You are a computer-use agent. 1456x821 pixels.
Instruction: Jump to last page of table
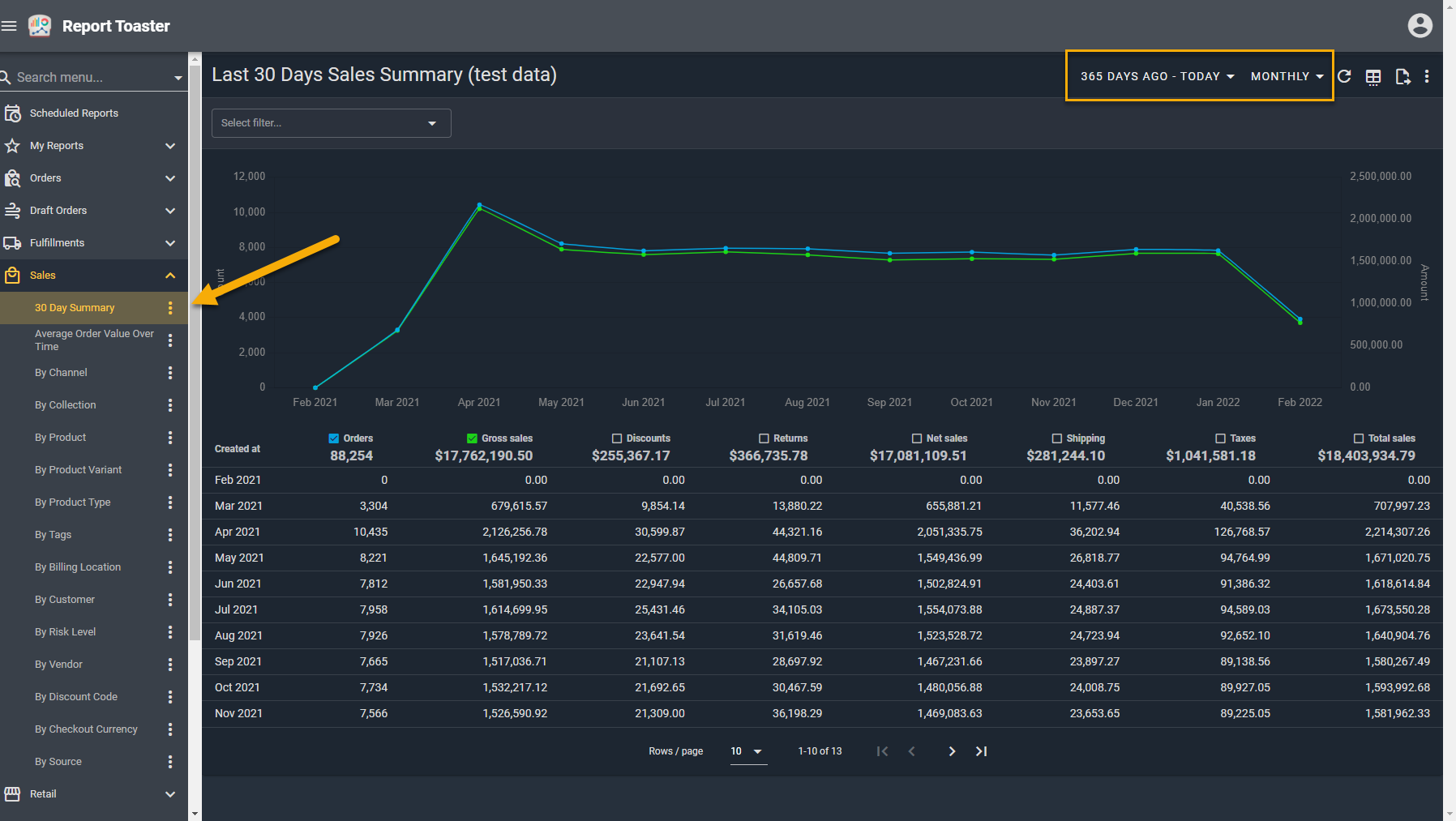tap(981, 751)
